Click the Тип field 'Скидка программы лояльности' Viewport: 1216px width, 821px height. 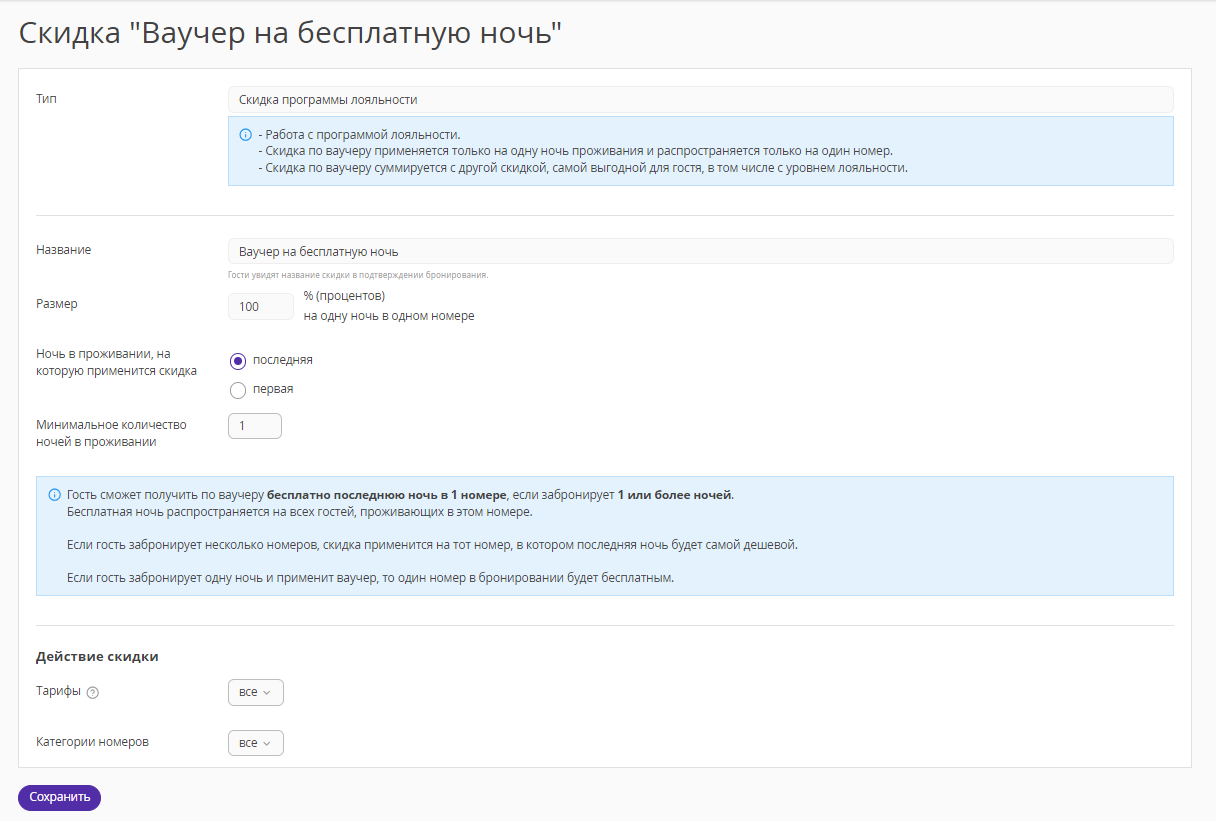[x=701, y=100]
